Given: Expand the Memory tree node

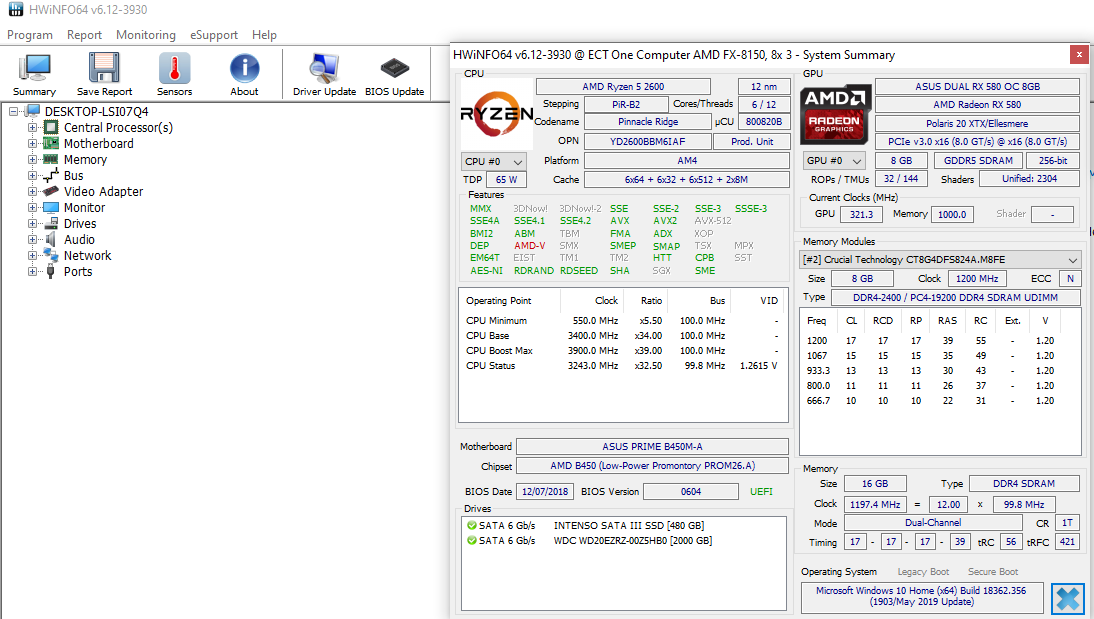Looking at the screenshot, I should [32, 159].
